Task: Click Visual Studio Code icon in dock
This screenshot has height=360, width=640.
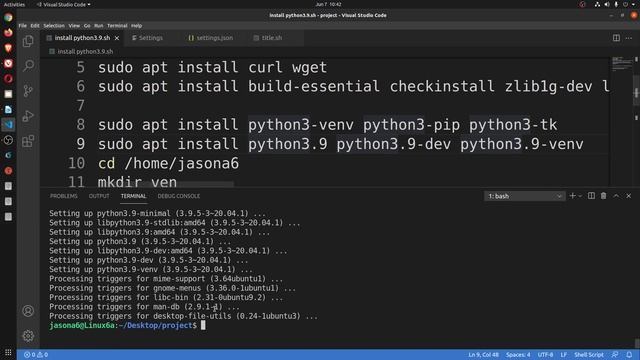Action: click(8, 124)
